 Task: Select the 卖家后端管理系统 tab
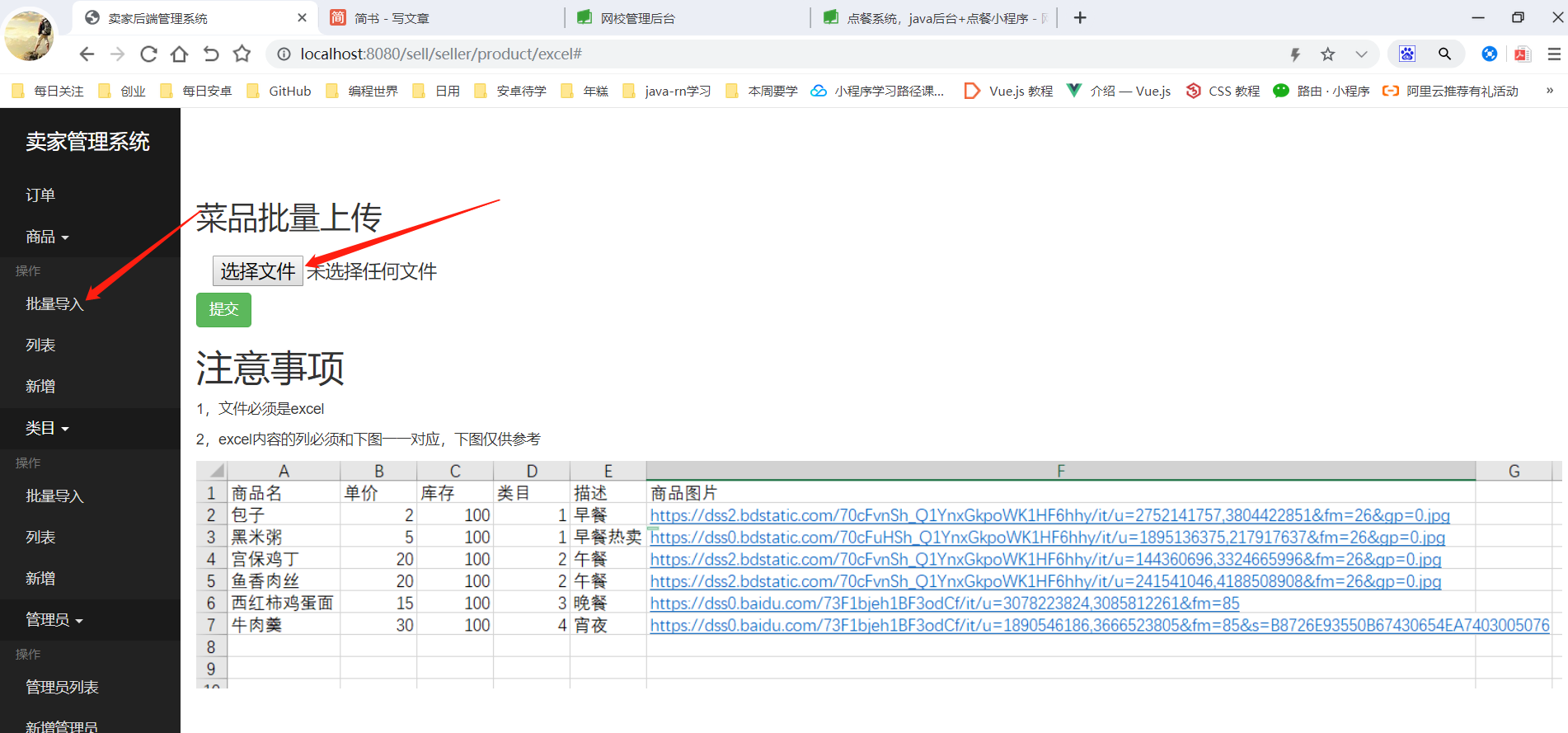pos(195,18)
